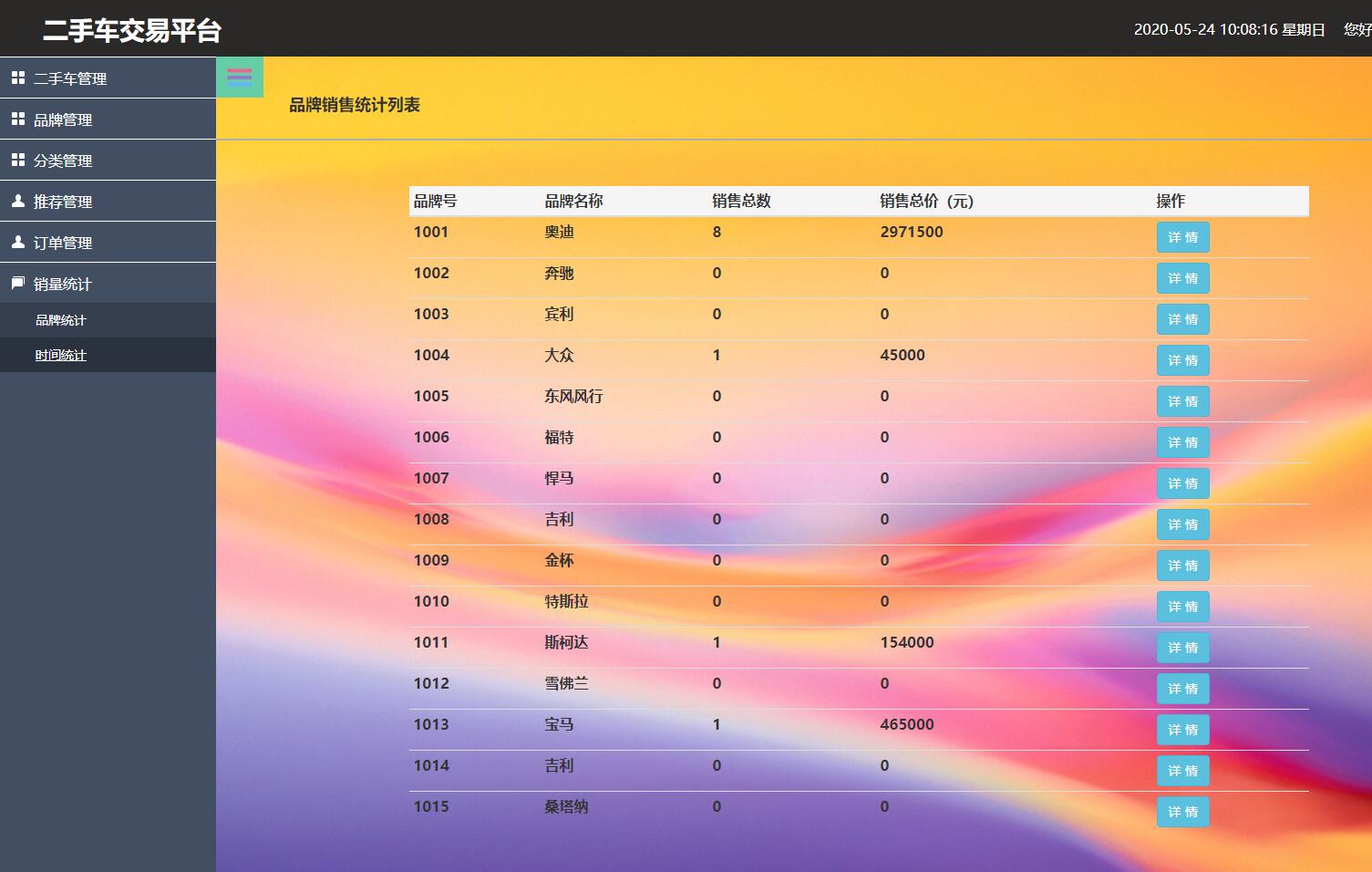Select the 销售总价 column header
The width and height of the screenshot is (1372, 872).
click(x=925, y=201)
